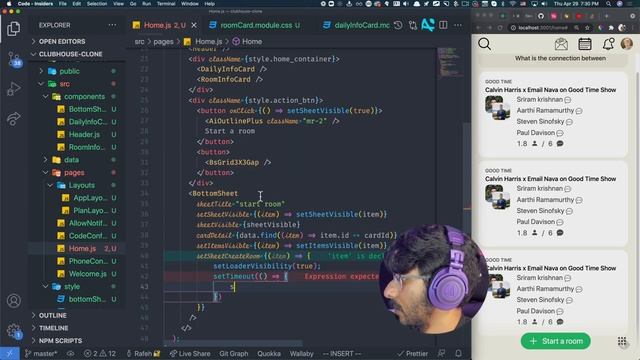Close the Home.js editor tab
The height and width of the screenshot is (360, 640).
pyautogui.click(x=194, y=25)
